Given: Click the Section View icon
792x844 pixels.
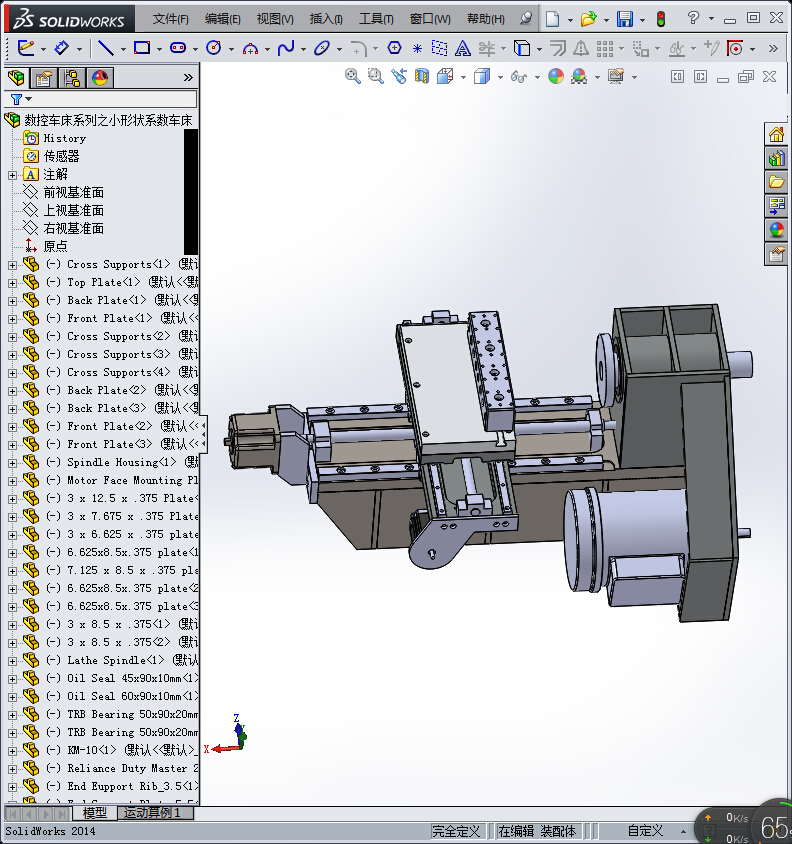Looking at the screenshot, I should coord(422,76).
